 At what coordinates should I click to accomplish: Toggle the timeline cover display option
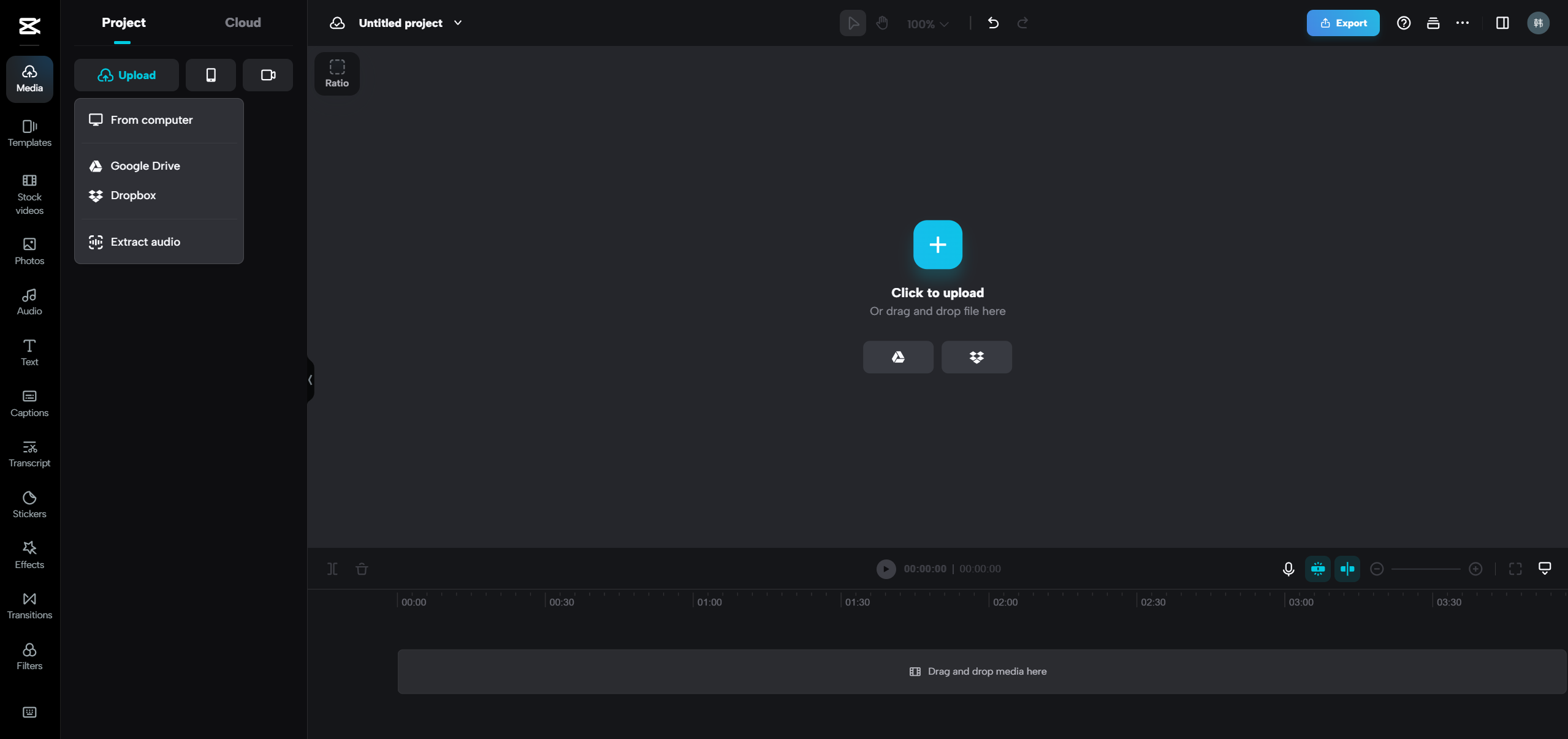(1544, 569)
